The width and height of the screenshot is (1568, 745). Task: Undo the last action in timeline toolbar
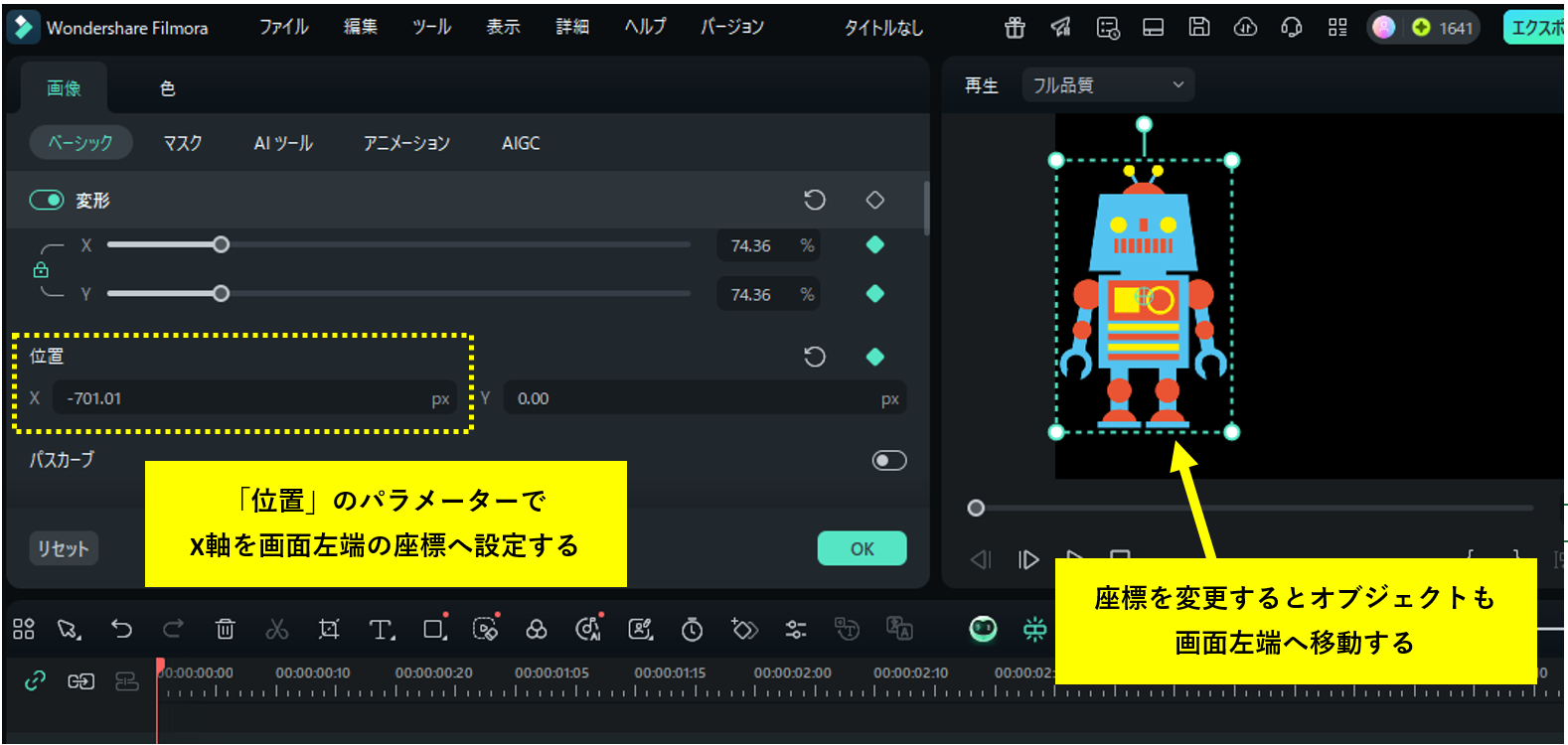121,629
